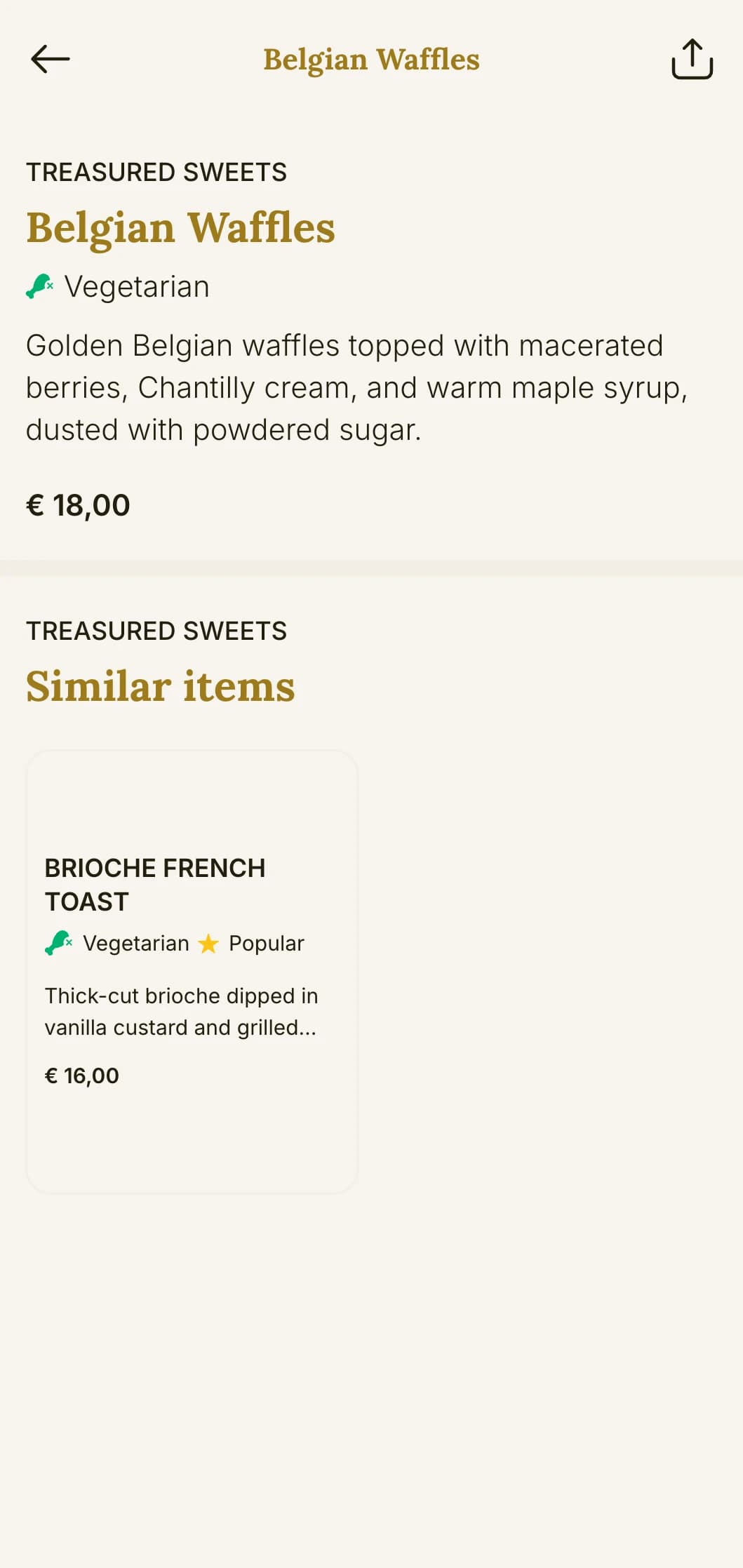Open the share icon top right
The height and width of the screenshot is (1568, 743).
pos(692,59)
